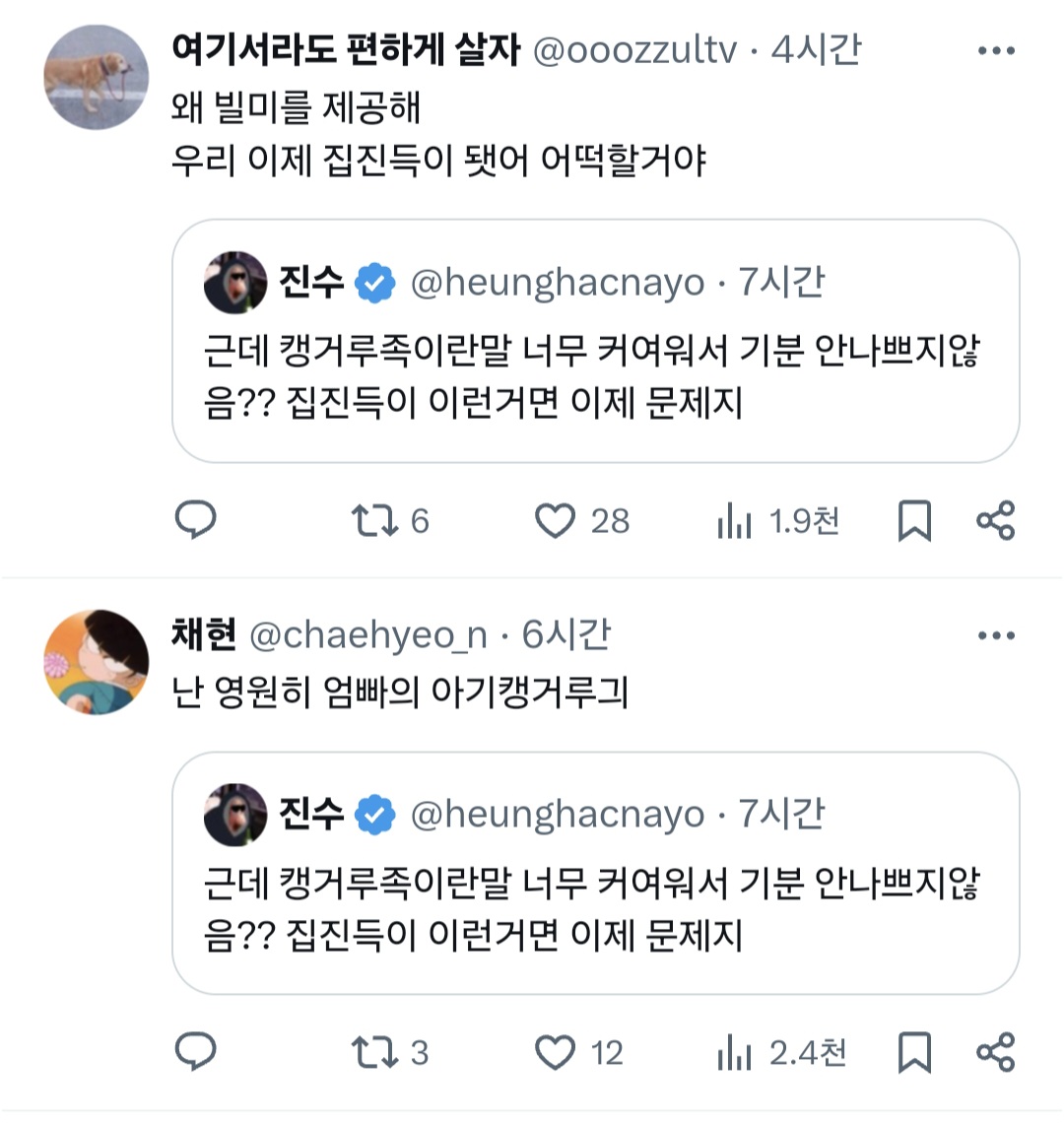Open more options for 채현's tweet
The height and width of the screenshot is (1123, 1064).
[x=996, y=635]
